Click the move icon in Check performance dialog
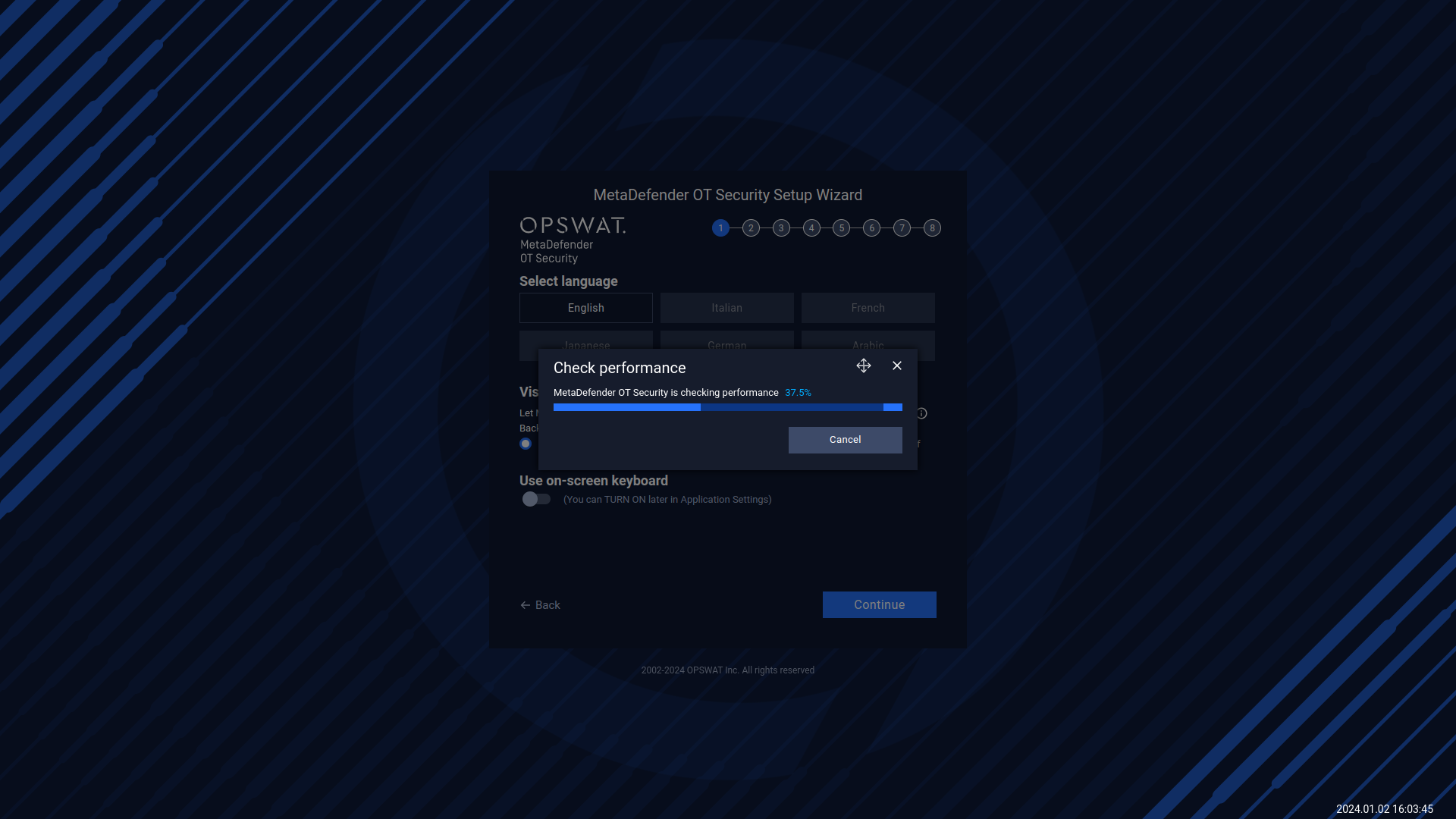 click(x=864, y=366)
